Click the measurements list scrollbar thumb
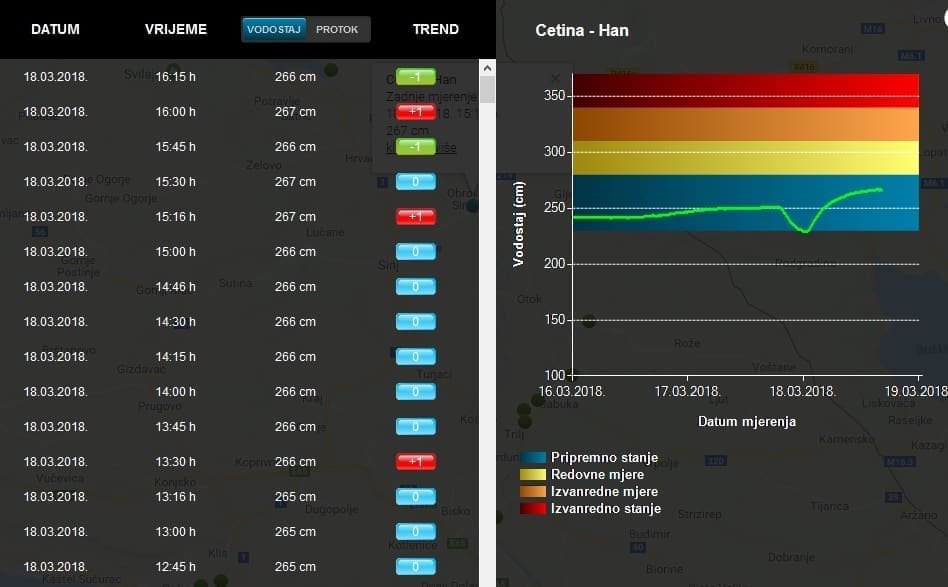The width and height of the screenshot is (948, 587). (x=488, y=90)
